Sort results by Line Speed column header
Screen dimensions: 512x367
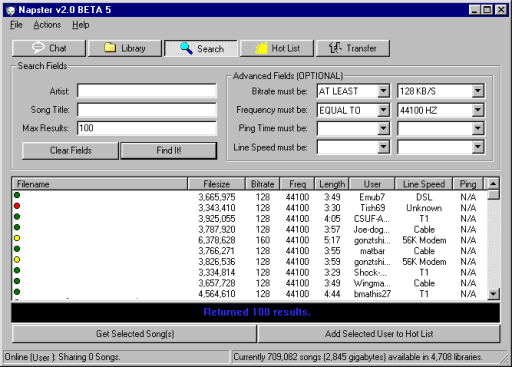[x=424, y=184]
